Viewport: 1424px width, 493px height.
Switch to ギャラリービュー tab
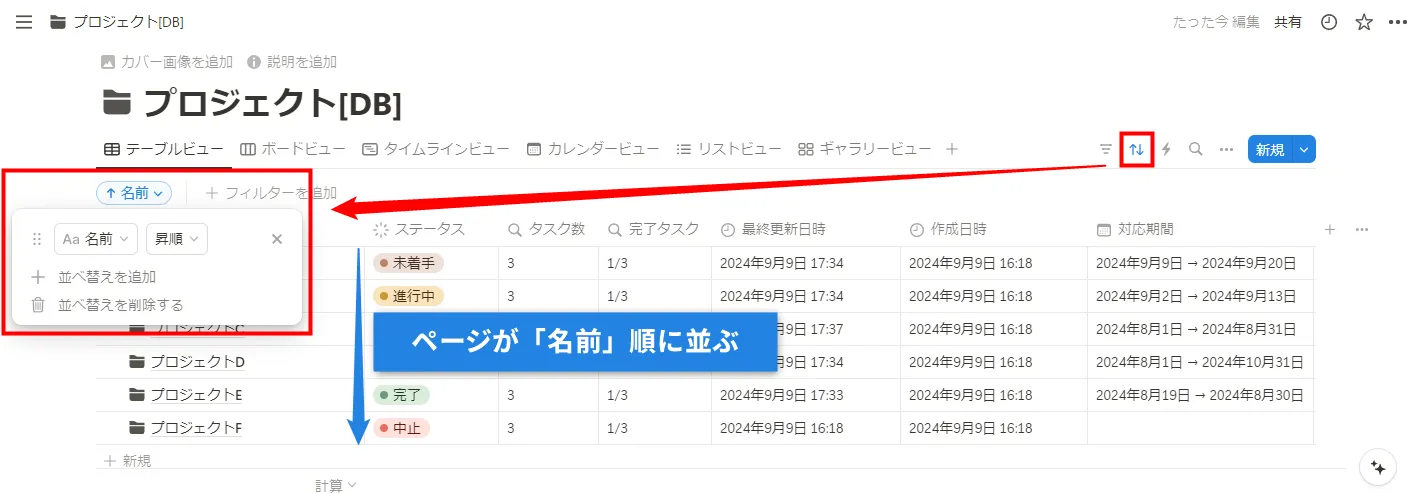coord(864,149)
